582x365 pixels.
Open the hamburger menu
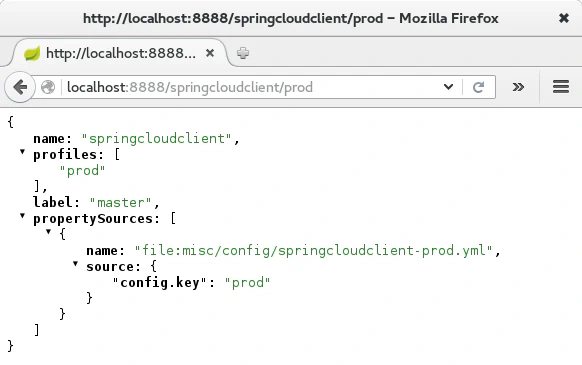click(x=561, y=87)
